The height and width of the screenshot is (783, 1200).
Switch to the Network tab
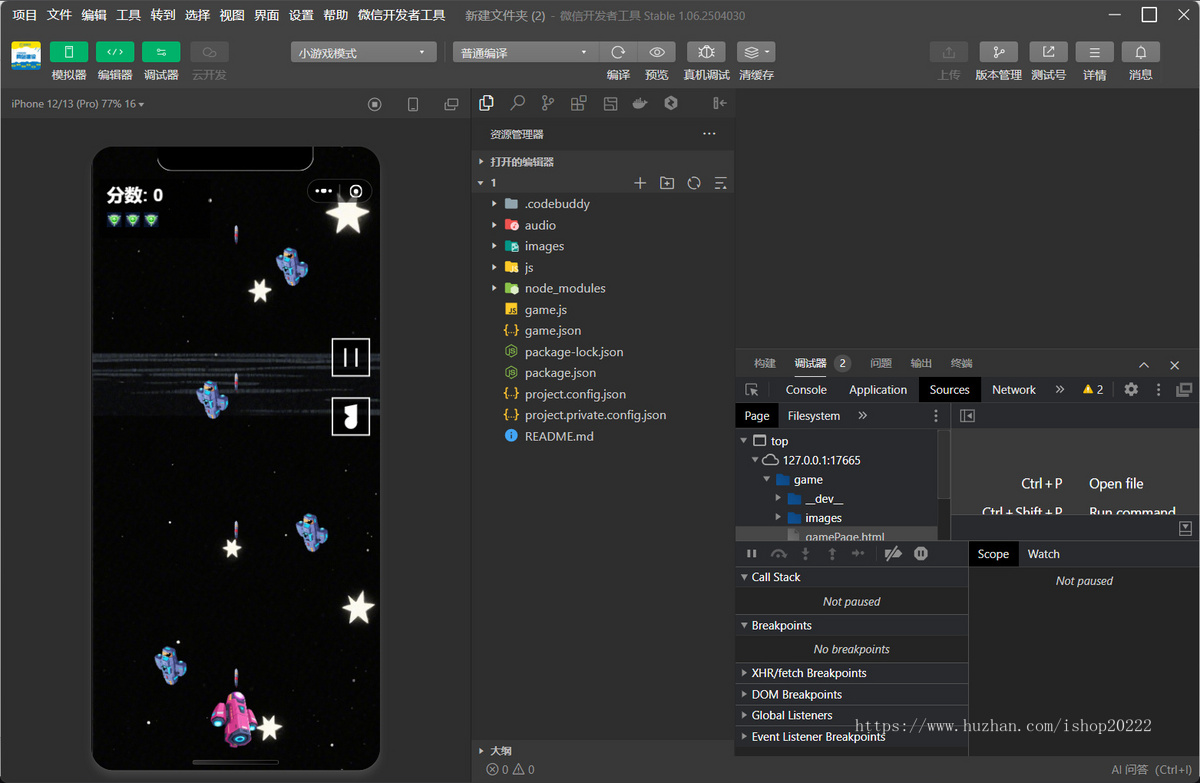[x=1014, y=390]
